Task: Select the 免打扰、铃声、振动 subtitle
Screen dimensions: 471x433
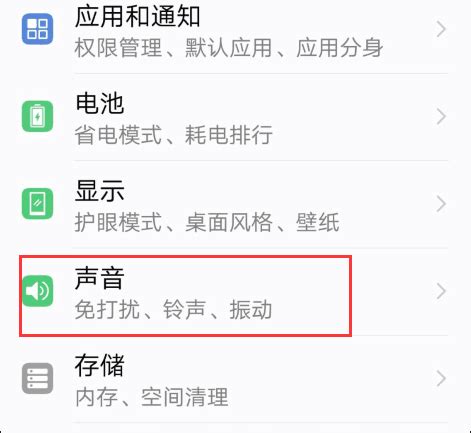Action: pyautogui.click(x=173, y=310)
